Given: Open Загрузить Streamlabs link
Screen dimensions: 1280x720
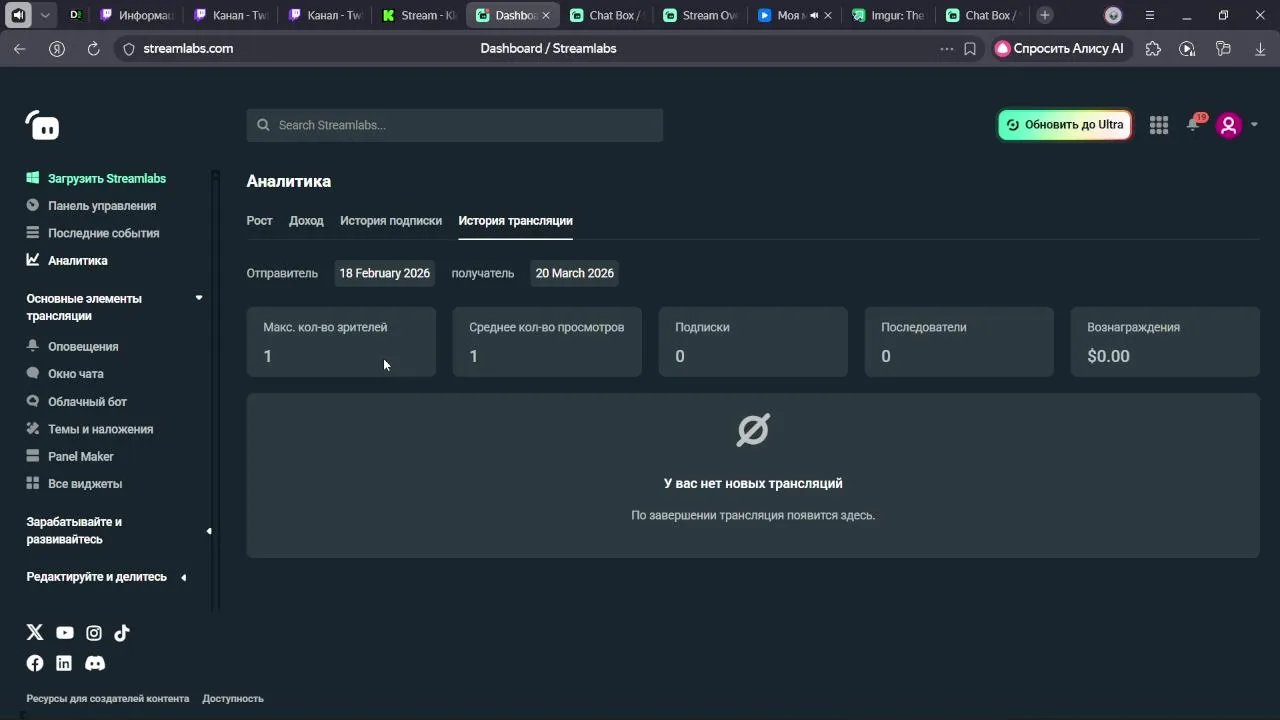Looking at the screenshot, I should (107, 178).
